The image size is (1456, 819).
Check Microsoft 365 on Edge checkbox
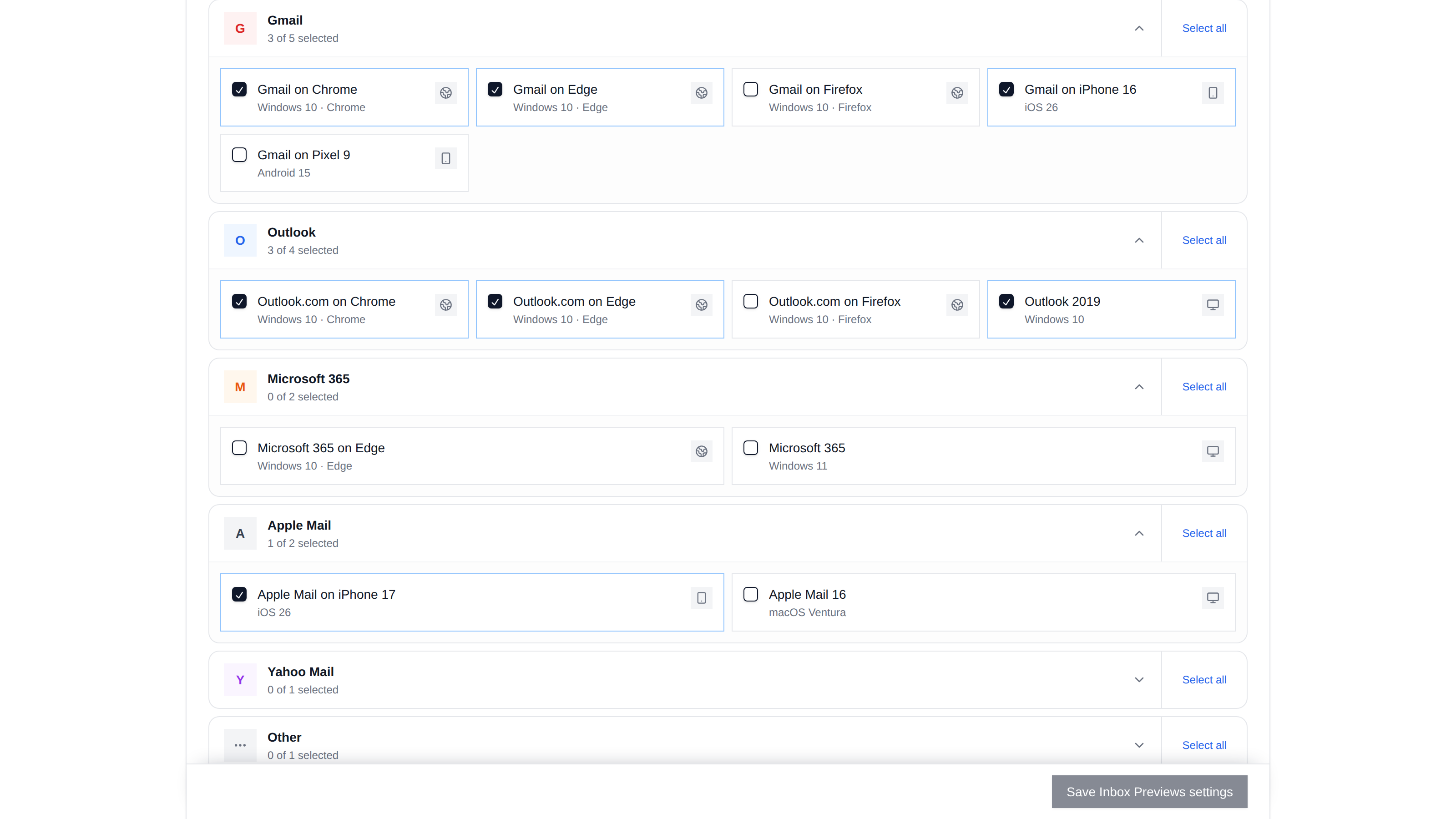[x=239, y=448]
